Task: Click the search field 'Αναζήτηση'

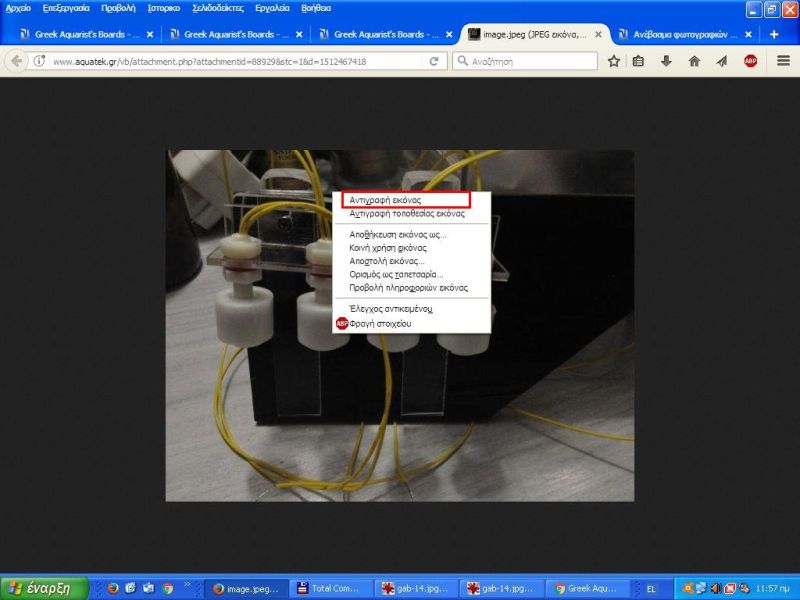Action: click(x=525, y=61)
